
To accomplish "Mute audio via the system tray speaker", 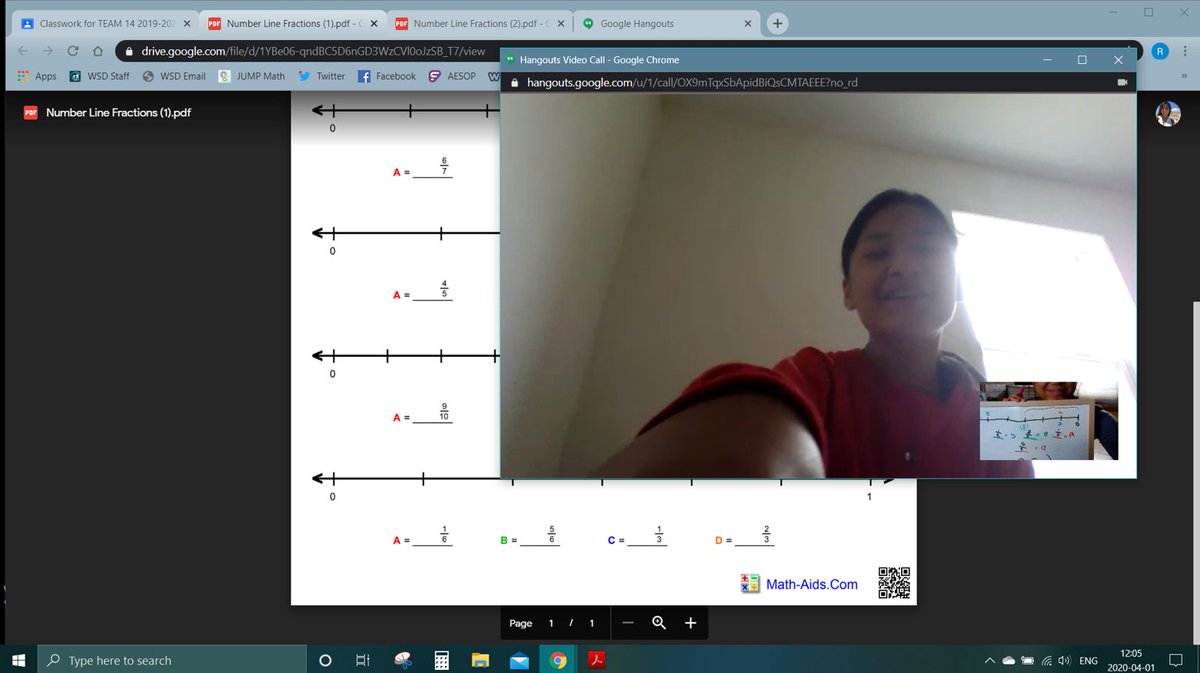I will point(1063,660).
